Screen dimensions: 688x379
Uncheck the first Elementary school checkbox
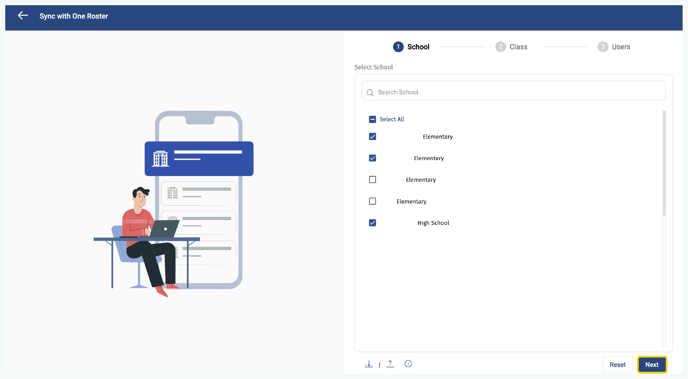(x=373, y=136)
